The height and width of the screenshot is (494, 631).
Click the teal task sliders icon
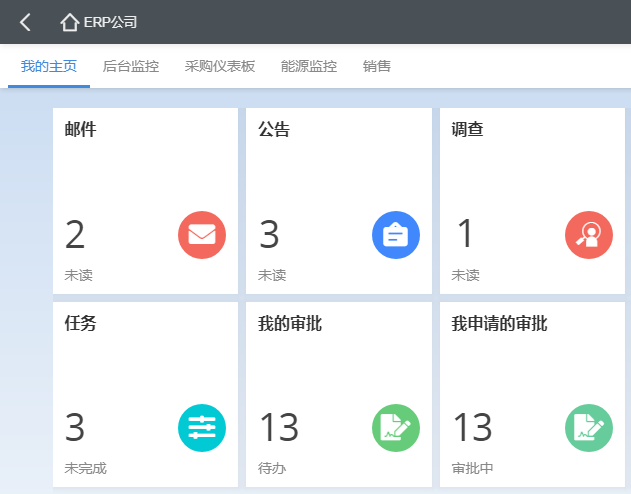(x=202, y=428)
